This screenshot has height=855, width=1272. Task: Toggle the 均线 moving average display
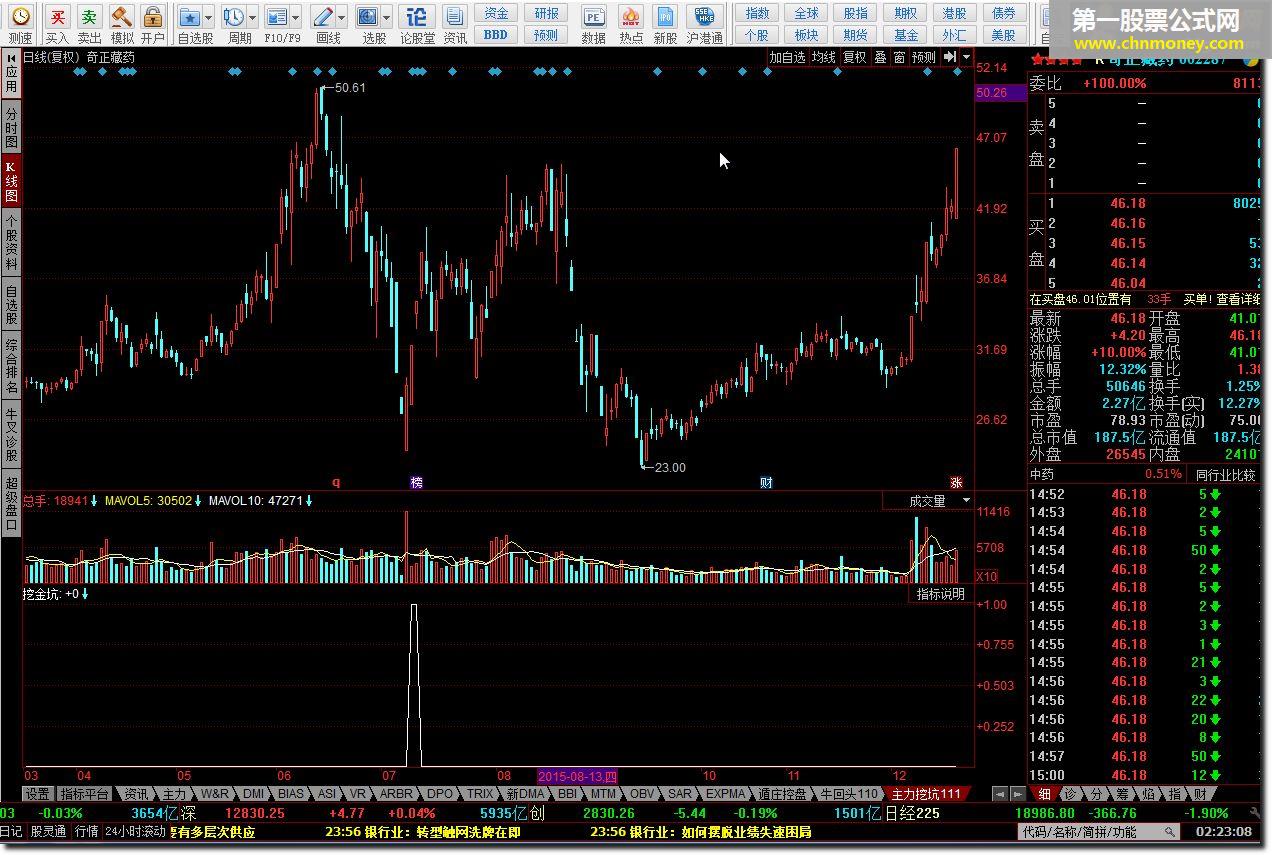823,57
